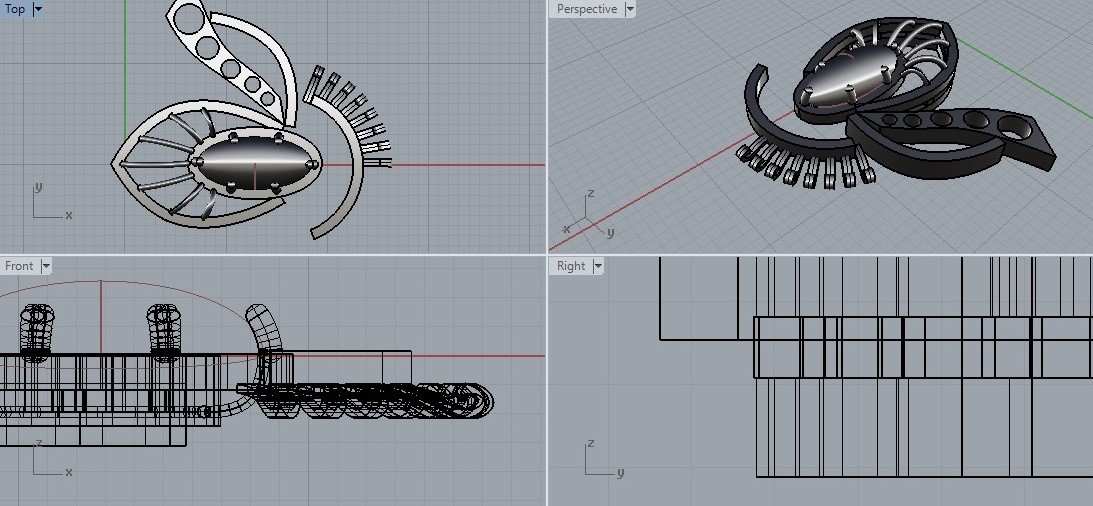Click the oval gemstone in Top view
Viewport: 1093px width, 506px height.
coord(254,164)
